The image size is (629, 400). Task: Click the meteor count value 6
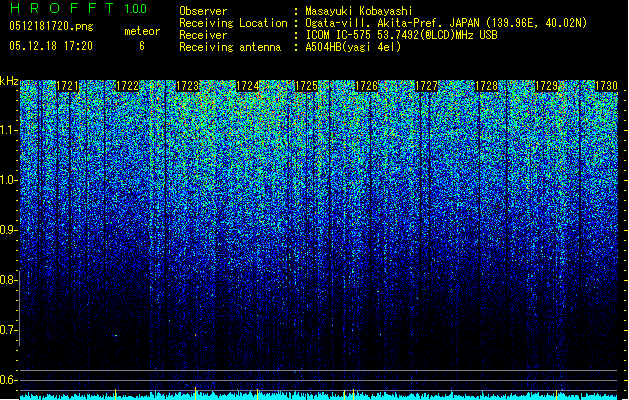pos(142,46)
